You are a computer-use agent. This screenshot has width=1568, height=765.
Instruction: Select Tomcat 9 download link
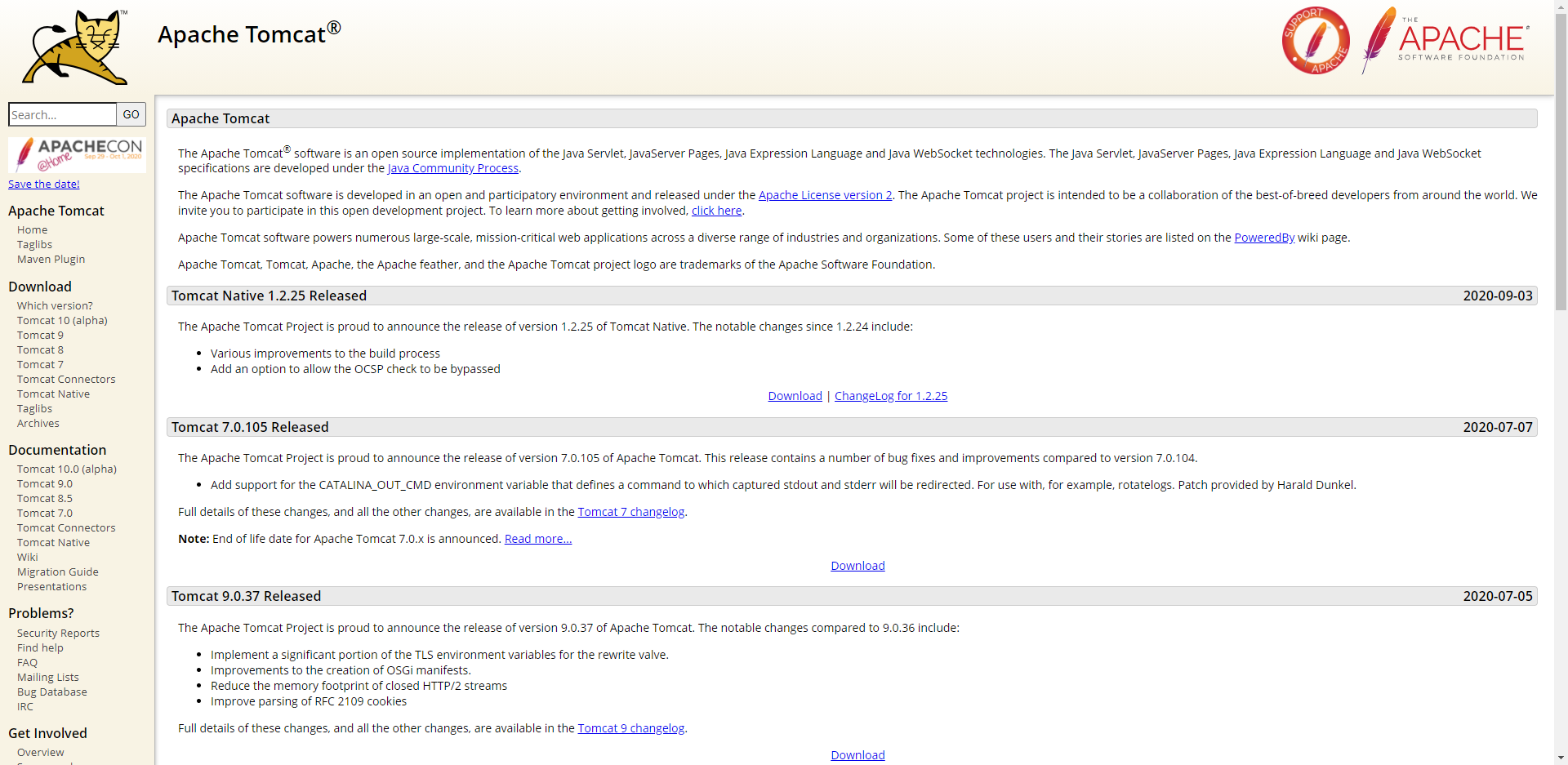click(40, 336)
